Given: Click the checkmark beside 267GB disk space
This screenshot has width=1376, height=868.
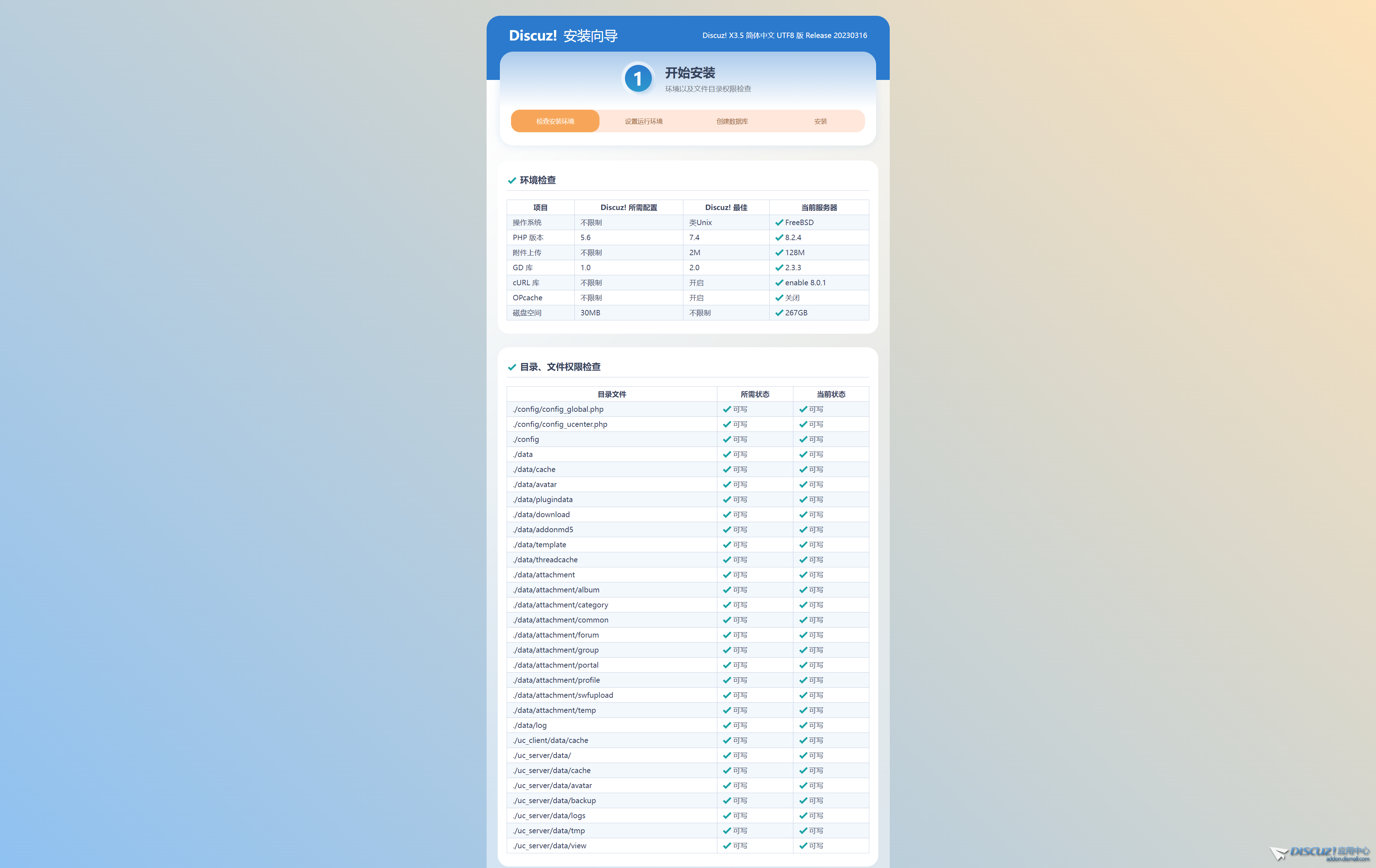Looking at the screenshot, I should (779, 313).
